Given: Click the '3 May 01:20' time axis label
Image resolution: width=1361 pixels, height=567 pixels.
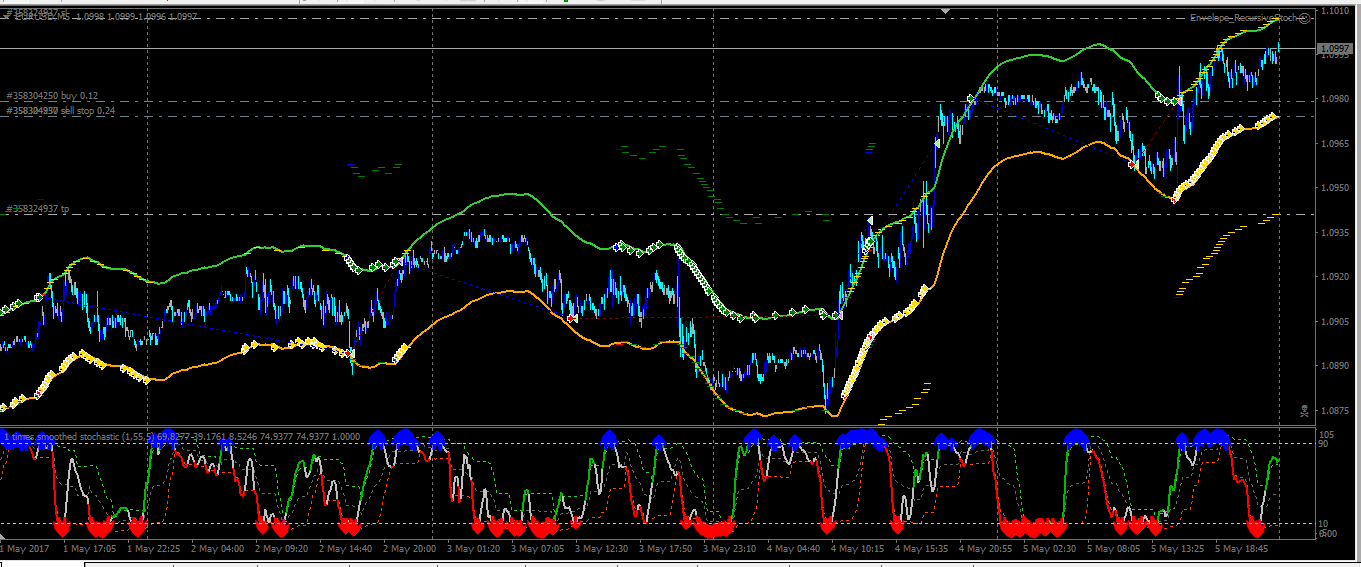Looking at the screenshot, I should tap(473, 549).
